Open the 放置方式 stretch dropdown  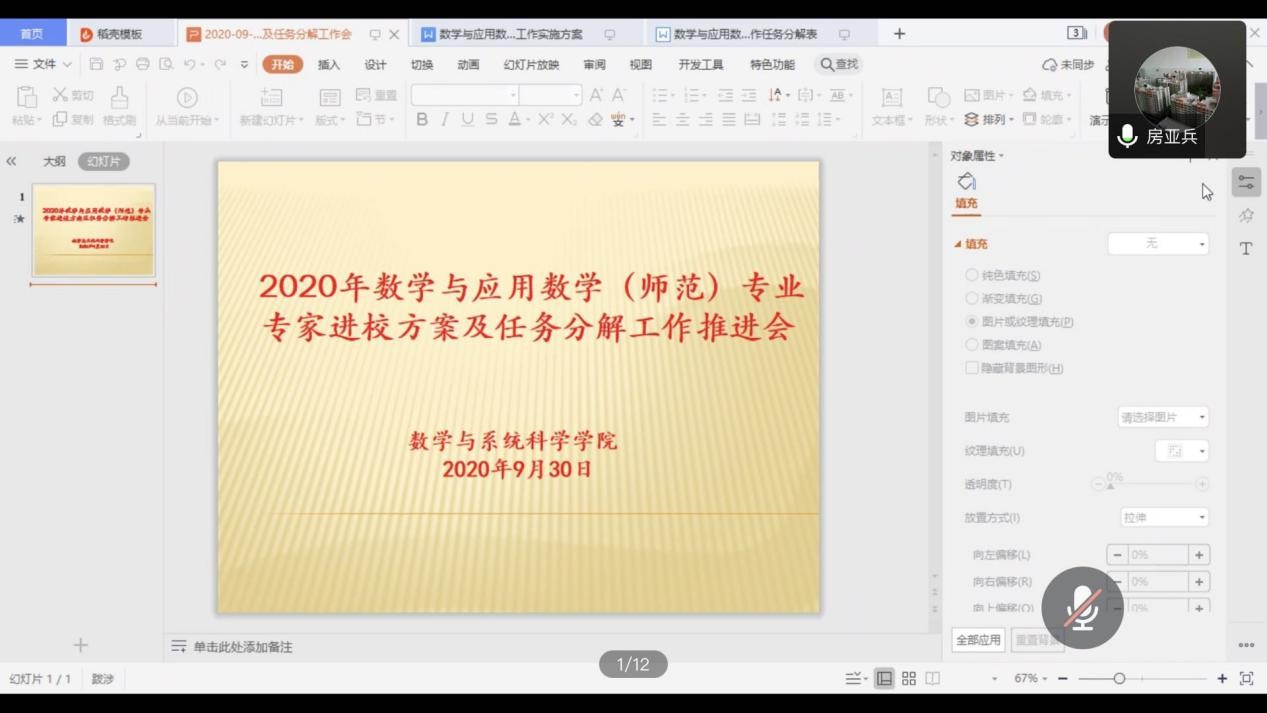click(x=1164, y=518)
